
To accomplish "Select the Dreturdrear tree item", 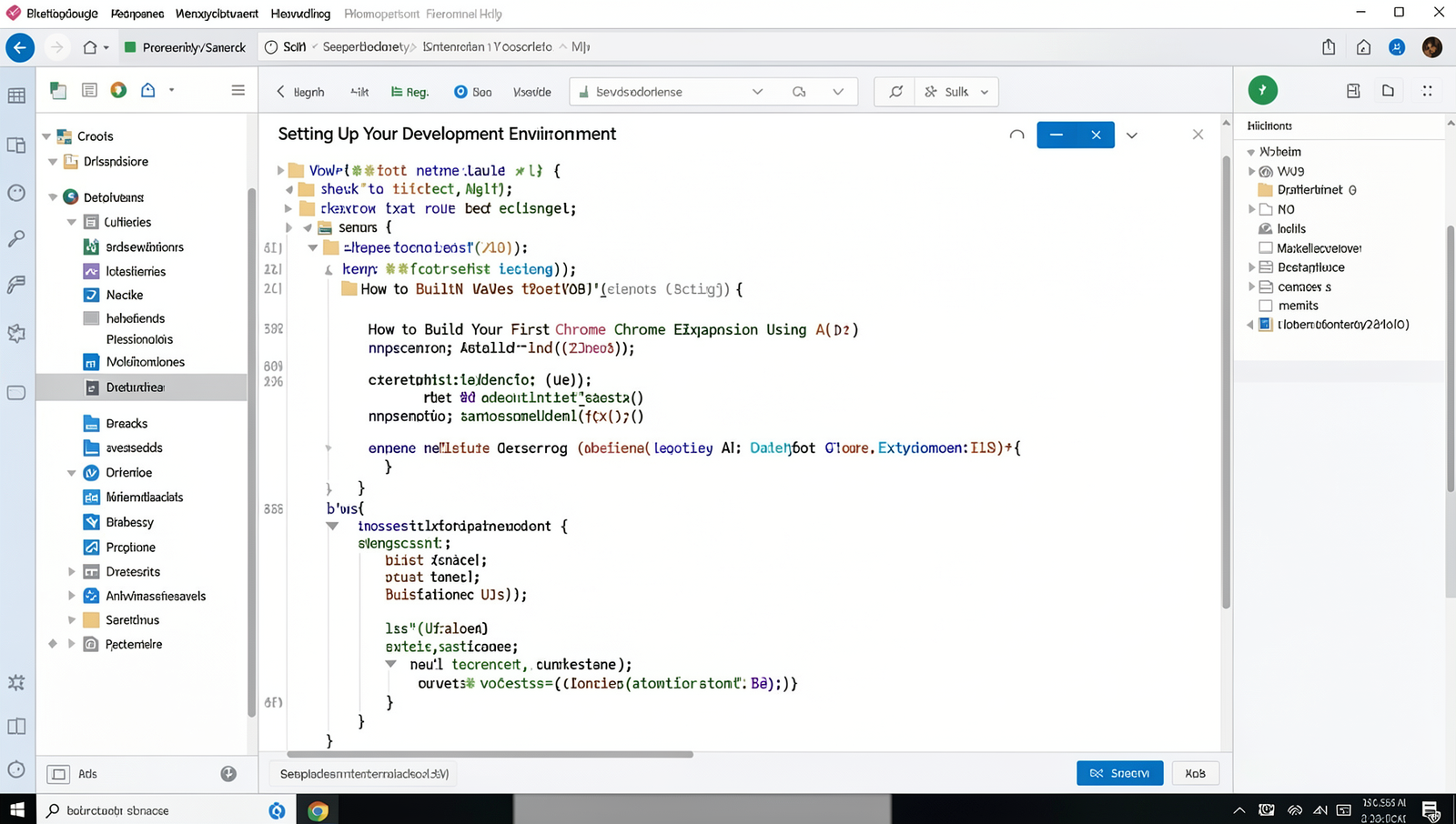I will pos(141,387).
